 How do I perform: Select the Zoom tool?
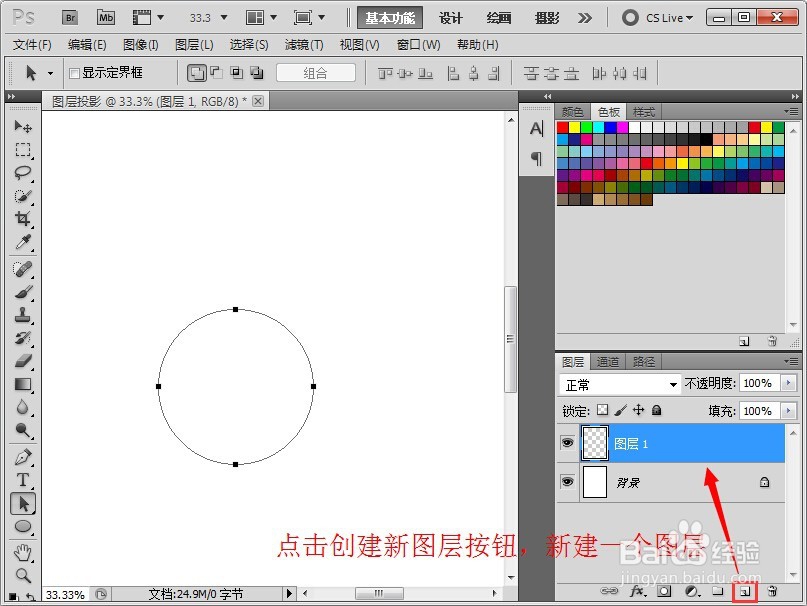click(x=23, y=576)
